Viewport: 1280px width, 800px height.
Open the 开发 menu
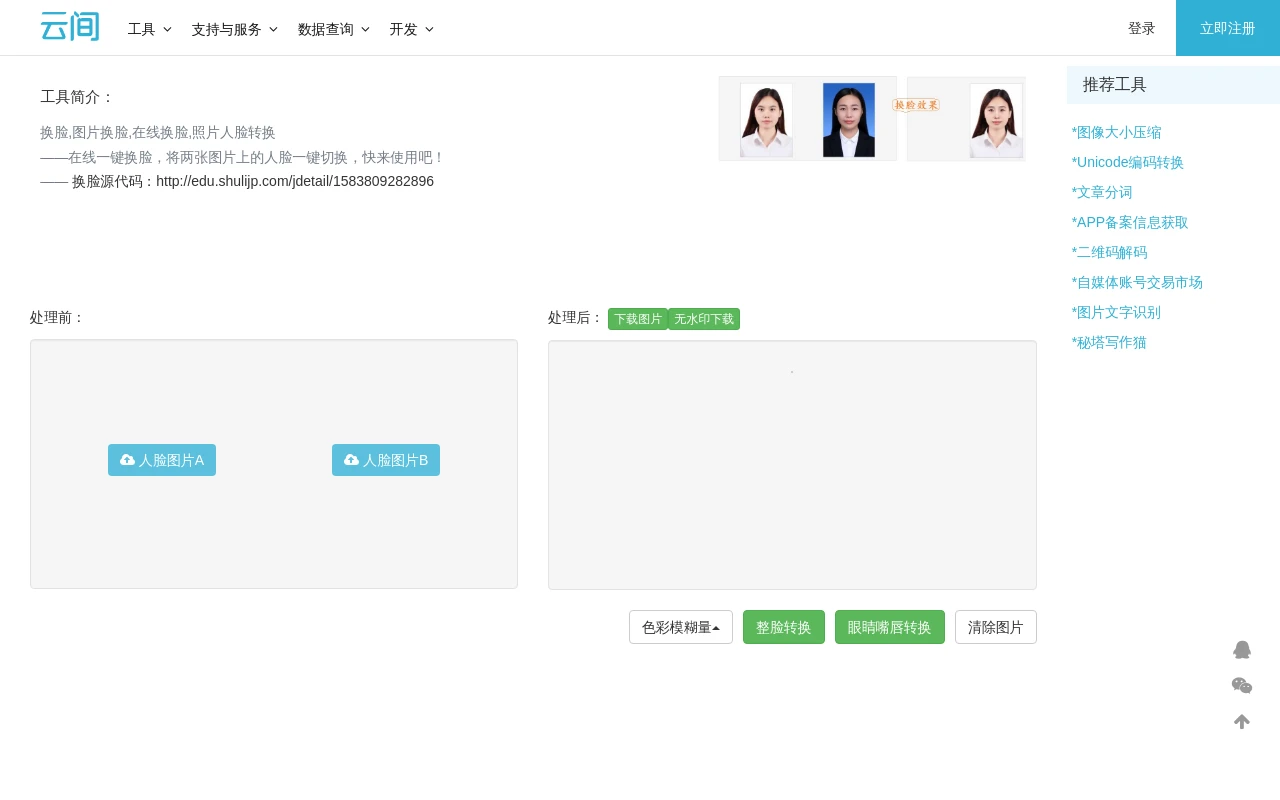pyautogui.click(x=411, y=29)
